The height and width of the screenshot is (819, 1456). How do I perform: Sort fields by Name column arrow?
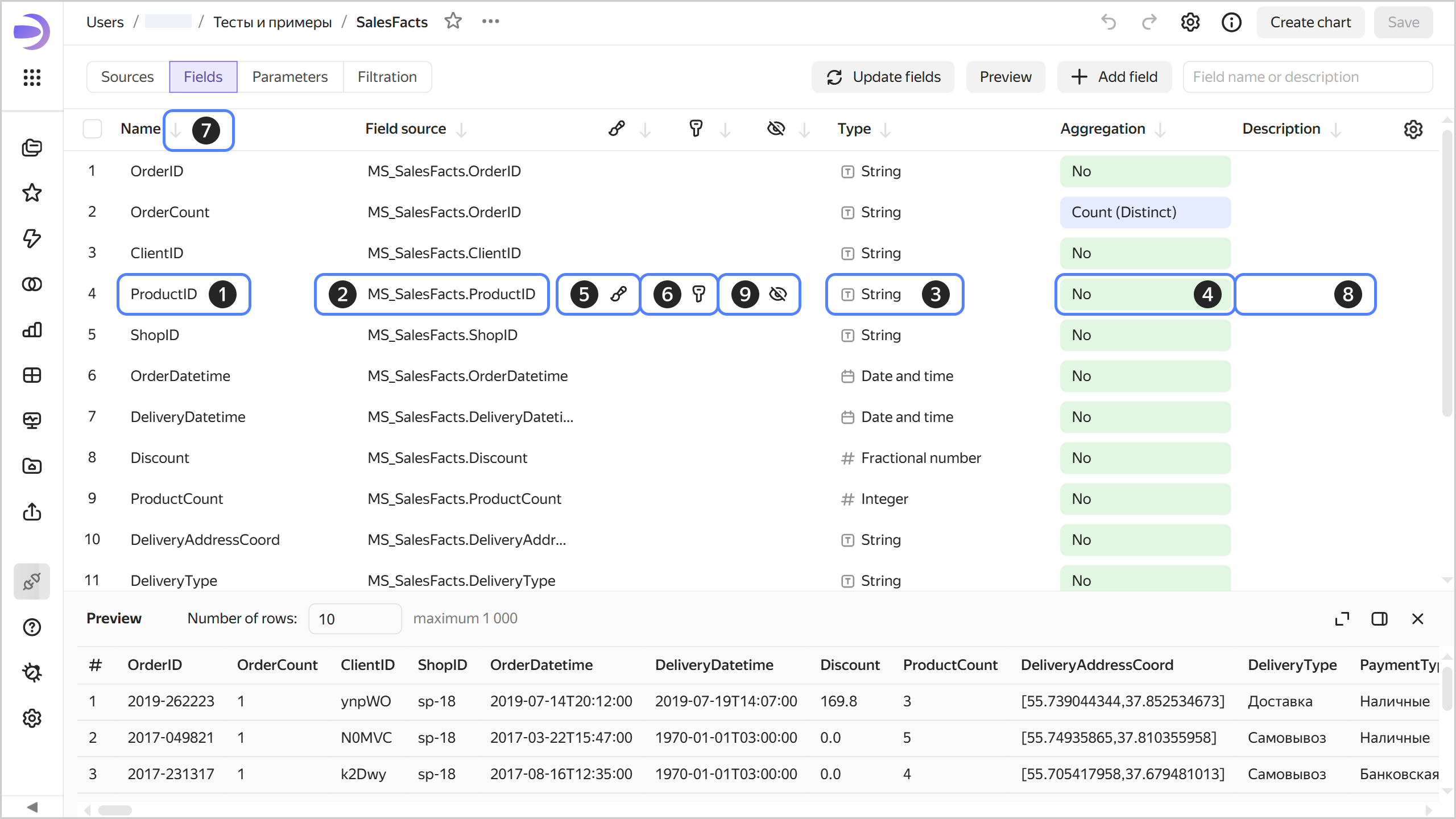pyautogui.click(x=176, y=130)
